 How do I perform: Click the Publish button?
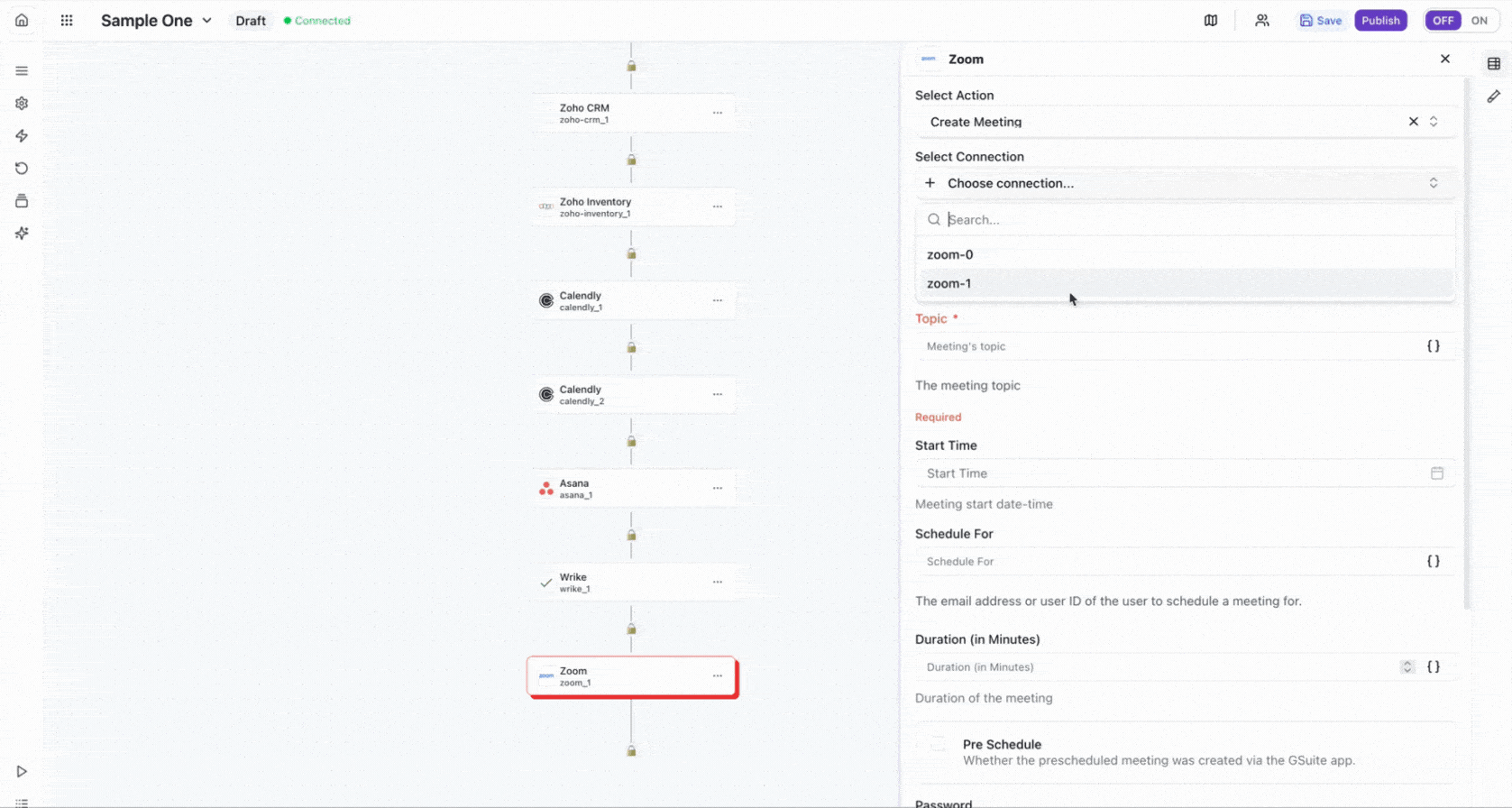(1380, 20)
